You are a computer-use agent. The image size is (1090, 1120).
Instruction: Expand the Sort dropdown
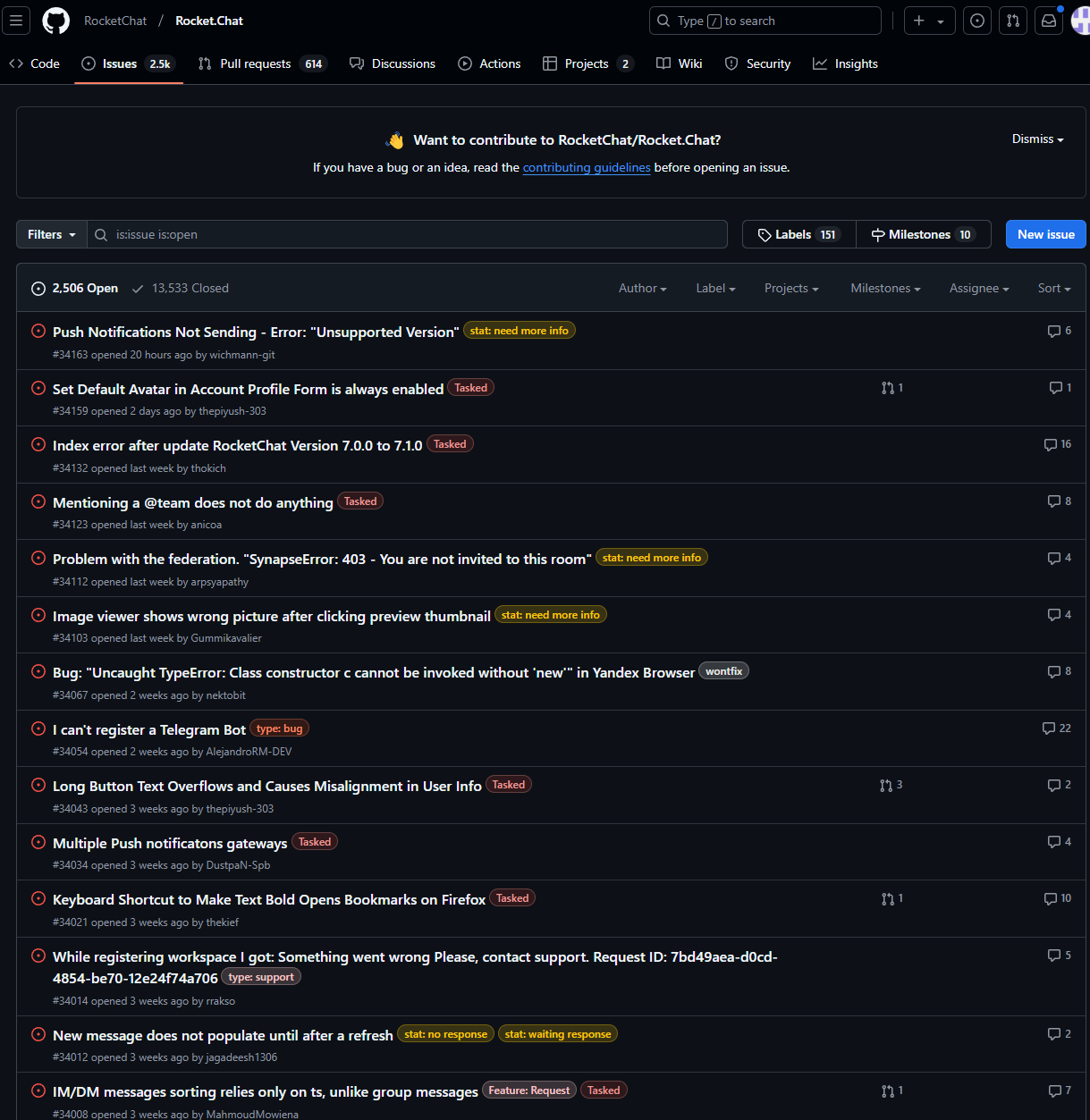coord(1054,289)
